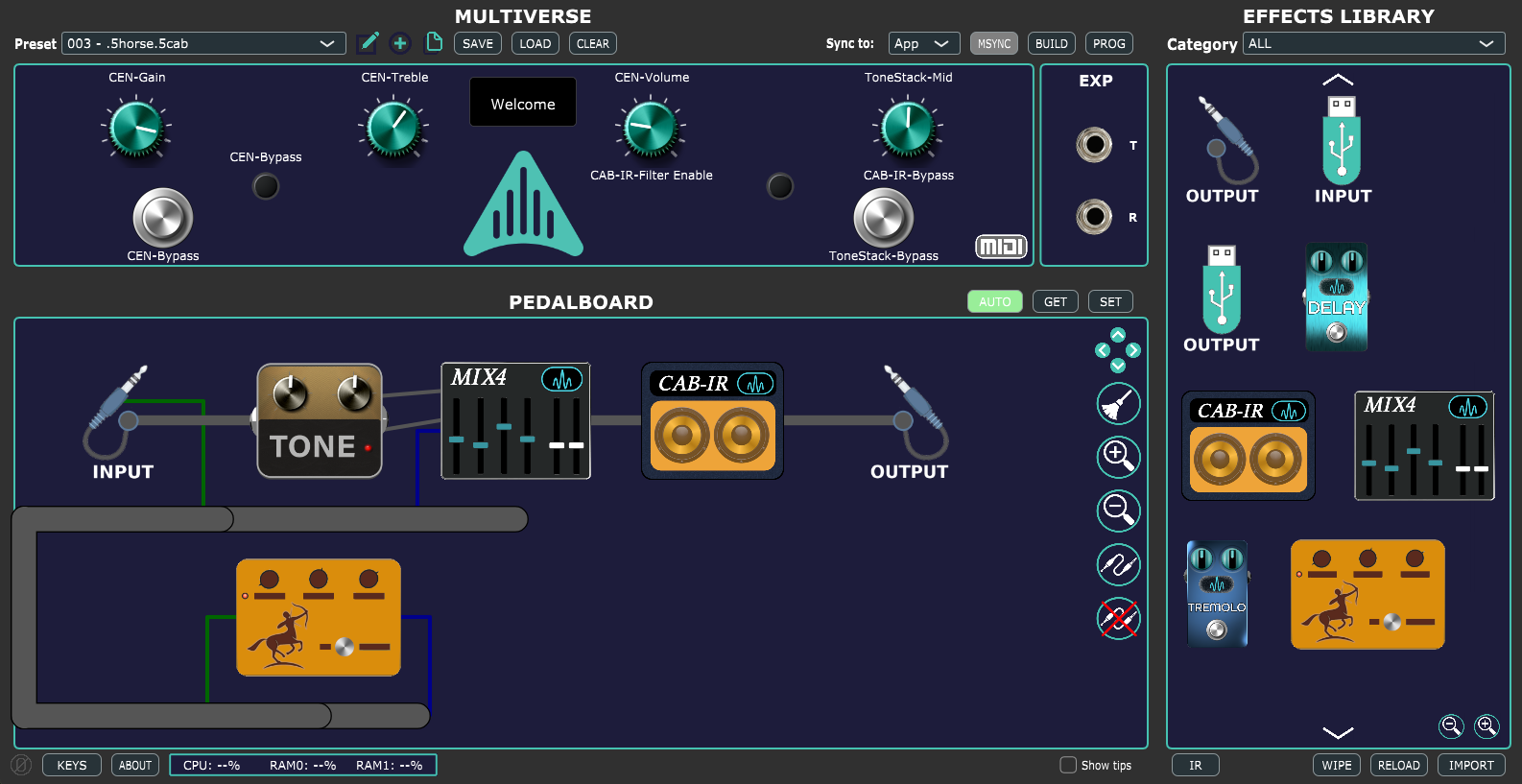Image resolution: width=1522 pixels, height=784 pixels.
Task: Open the Preset dropdown
Action: [203, 43]
